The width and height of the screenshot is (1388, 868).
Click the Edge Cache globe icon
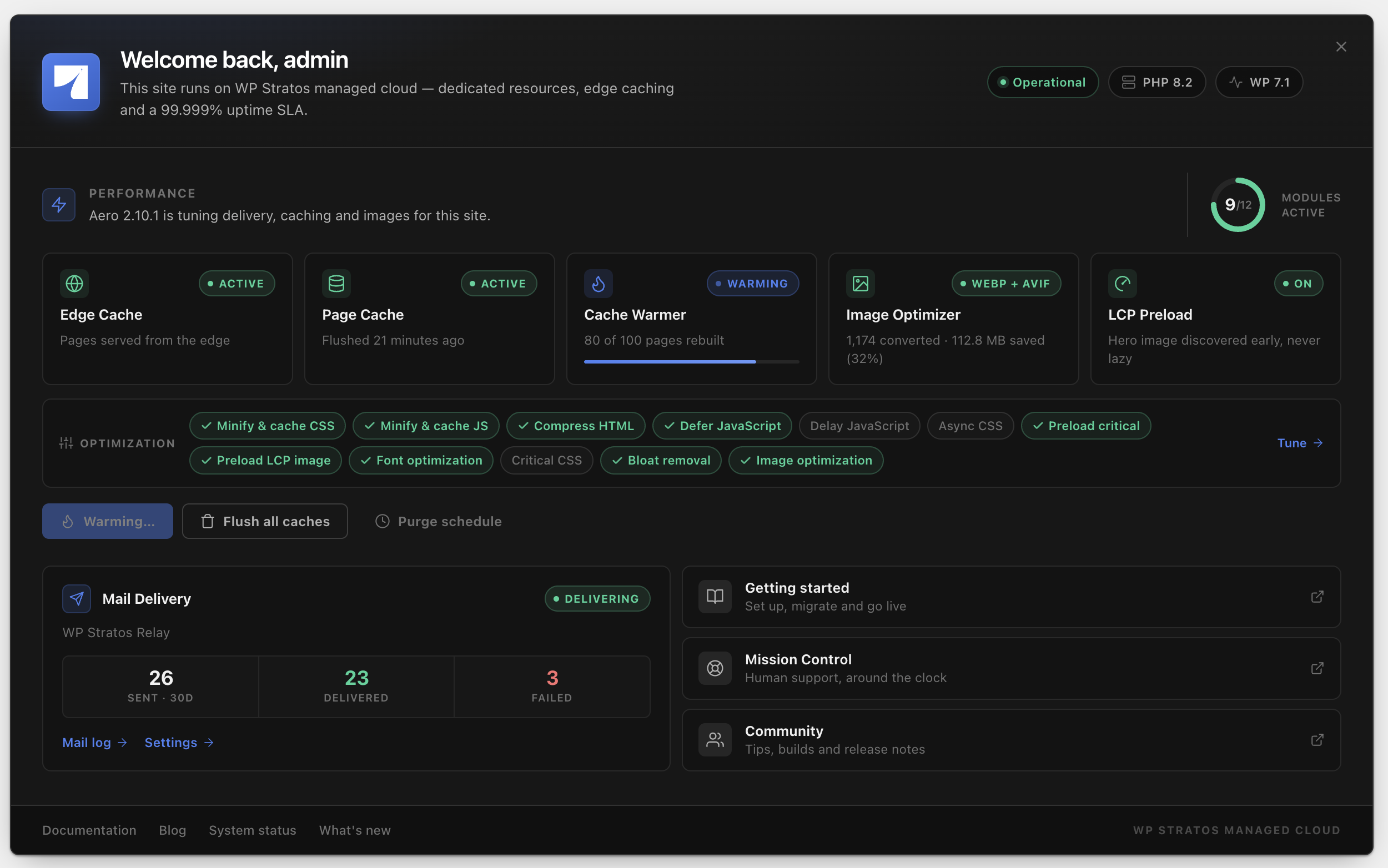pos(74,284)
